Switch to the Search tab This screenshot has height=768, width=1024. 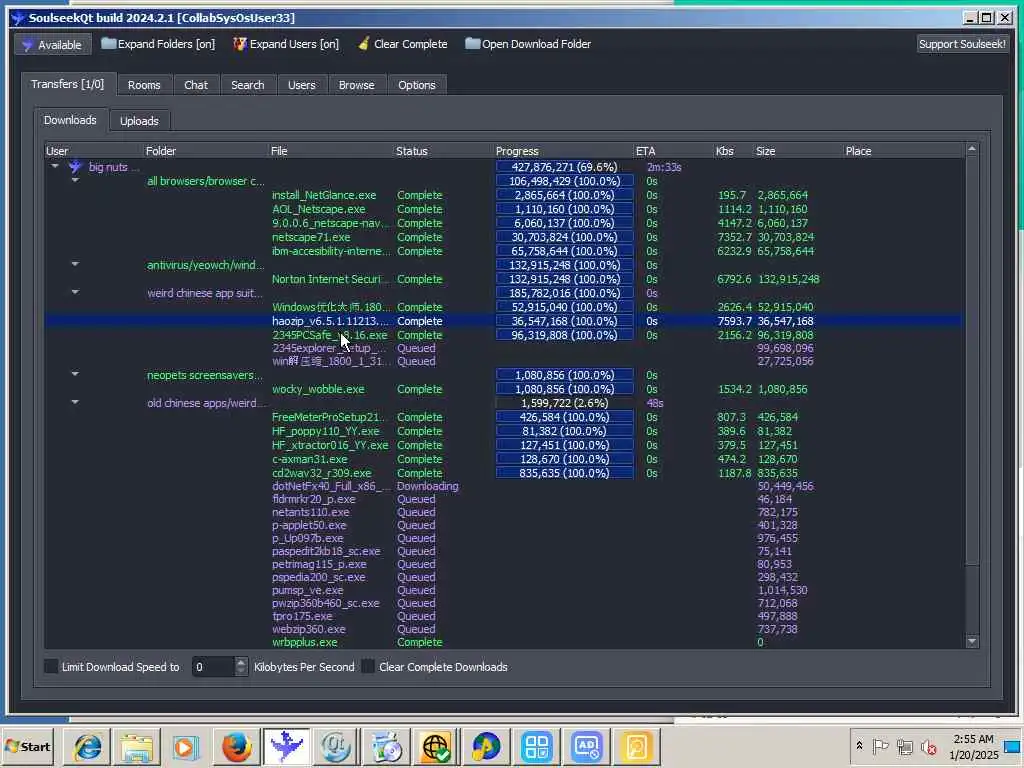tap(248, 85)
